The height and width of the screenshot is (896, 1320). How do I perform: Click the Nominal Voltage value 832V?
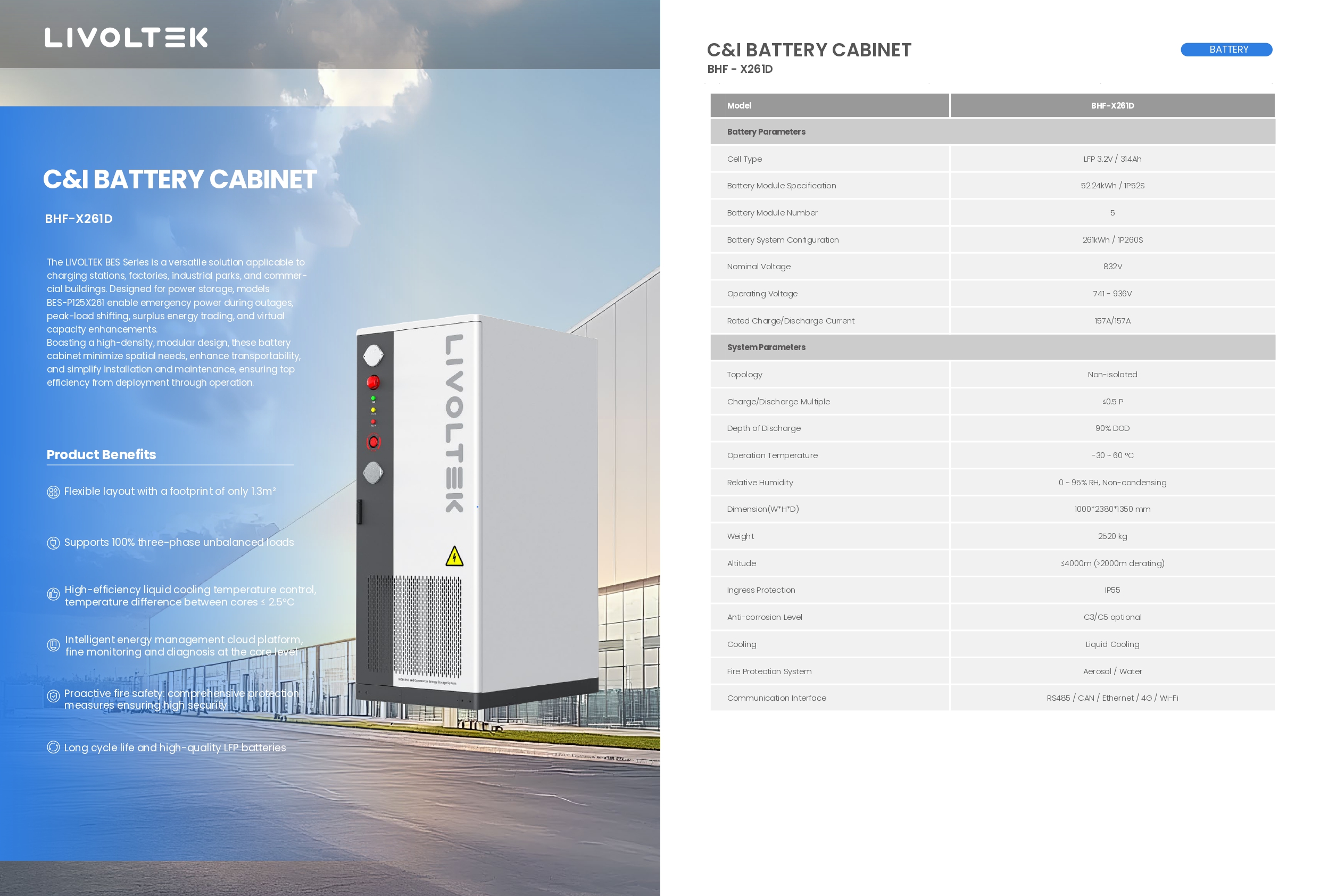(x=1112, y=267)
